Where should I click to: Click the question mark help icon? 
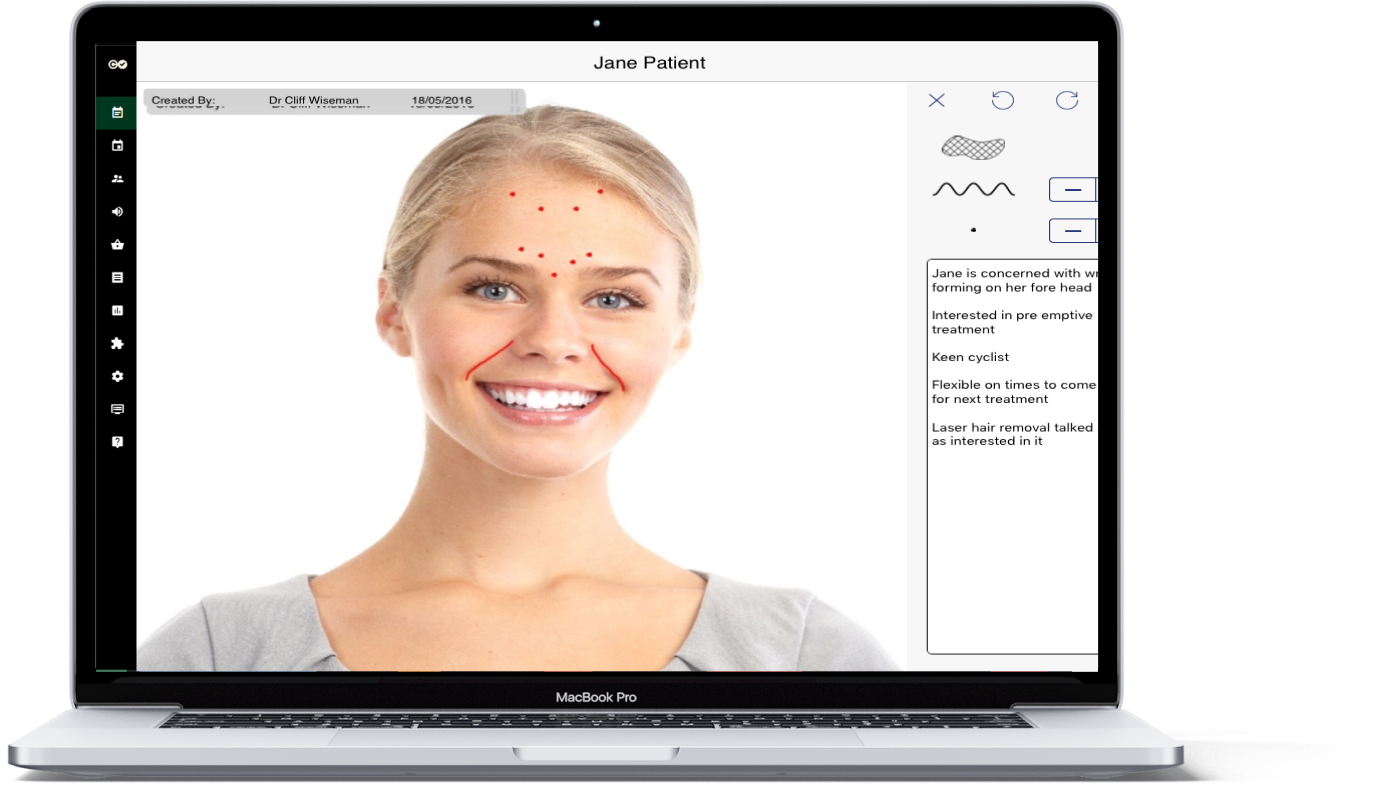117,442
